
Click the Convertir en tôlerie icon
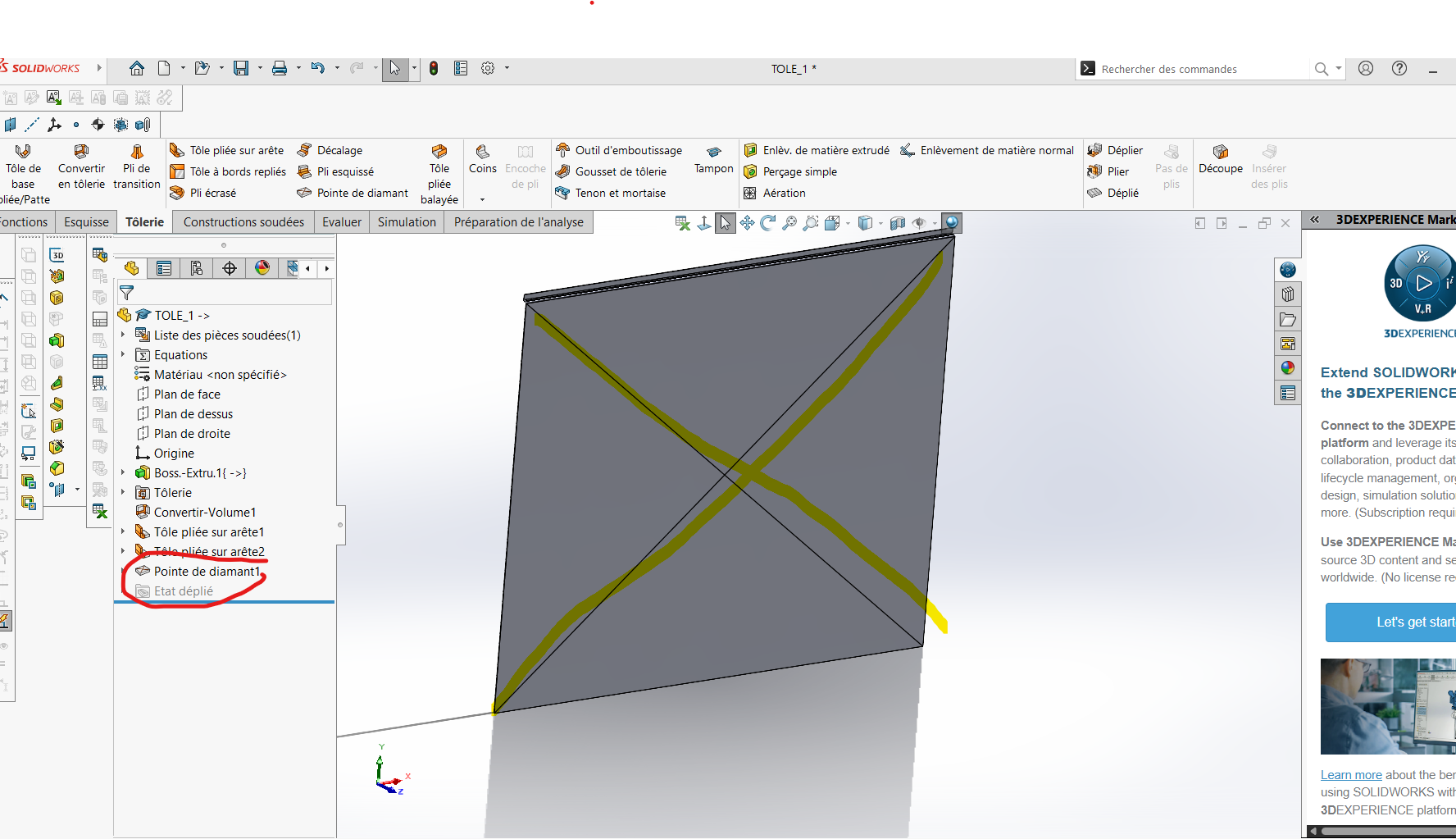point(81,152)
